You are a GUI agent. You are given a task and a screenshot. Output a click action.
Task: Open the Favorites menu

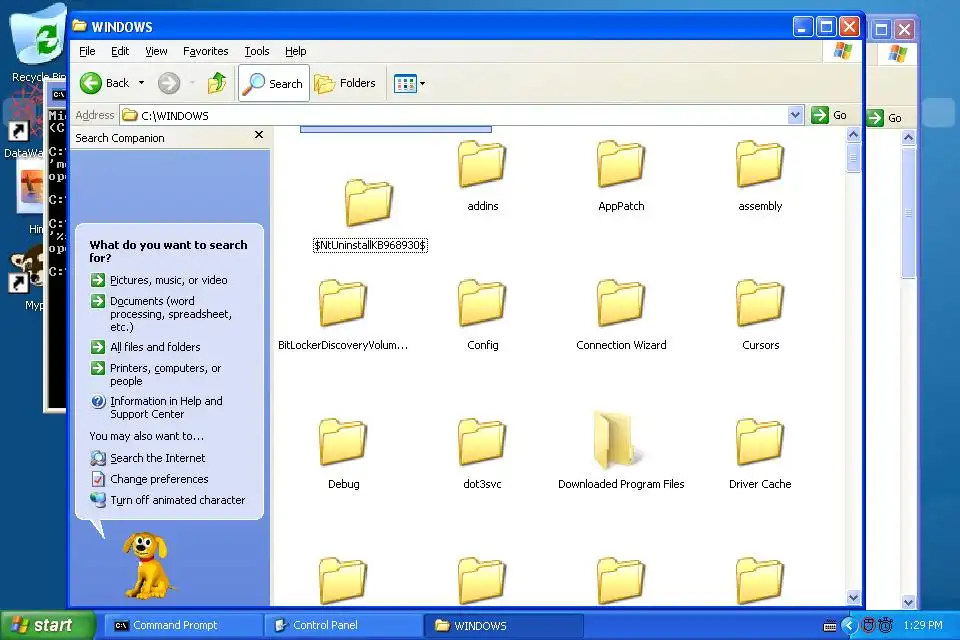tap(206, 51)
